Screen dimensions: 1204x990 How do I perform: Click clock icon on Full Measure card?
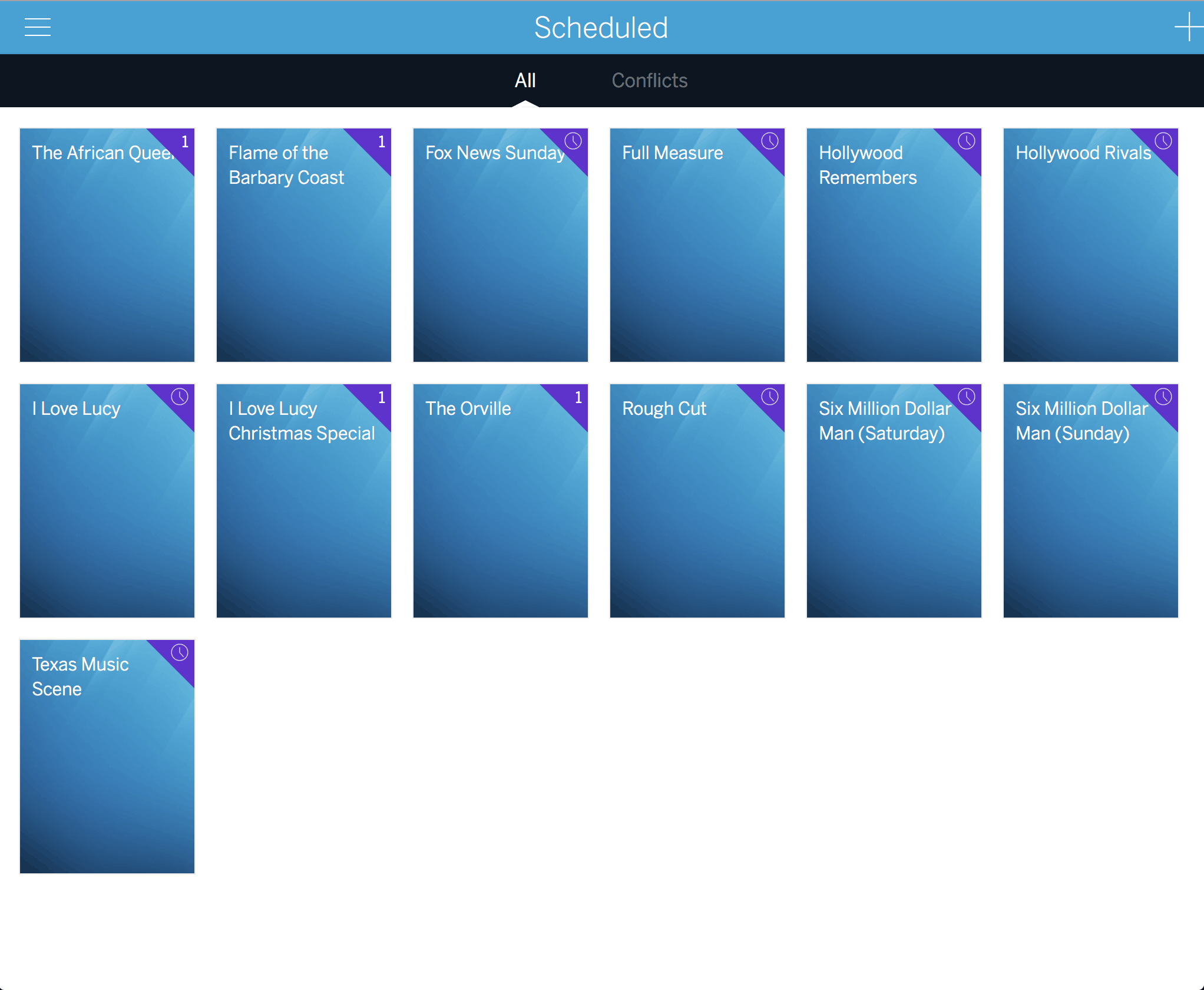pyautogui.click(x=770, y=141)
